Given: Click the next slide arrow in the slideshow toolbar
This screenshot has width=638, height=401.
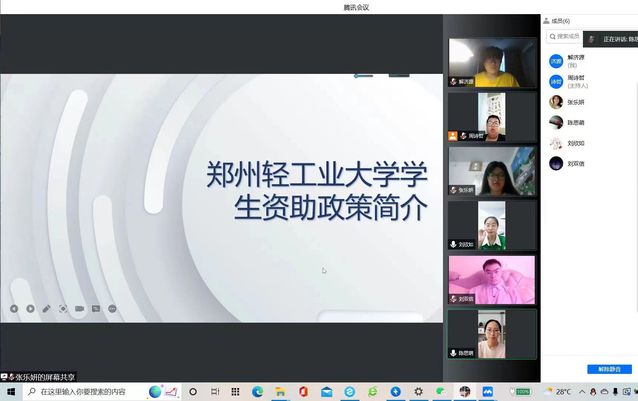Looking at the screenshot, I should point(30,308).
